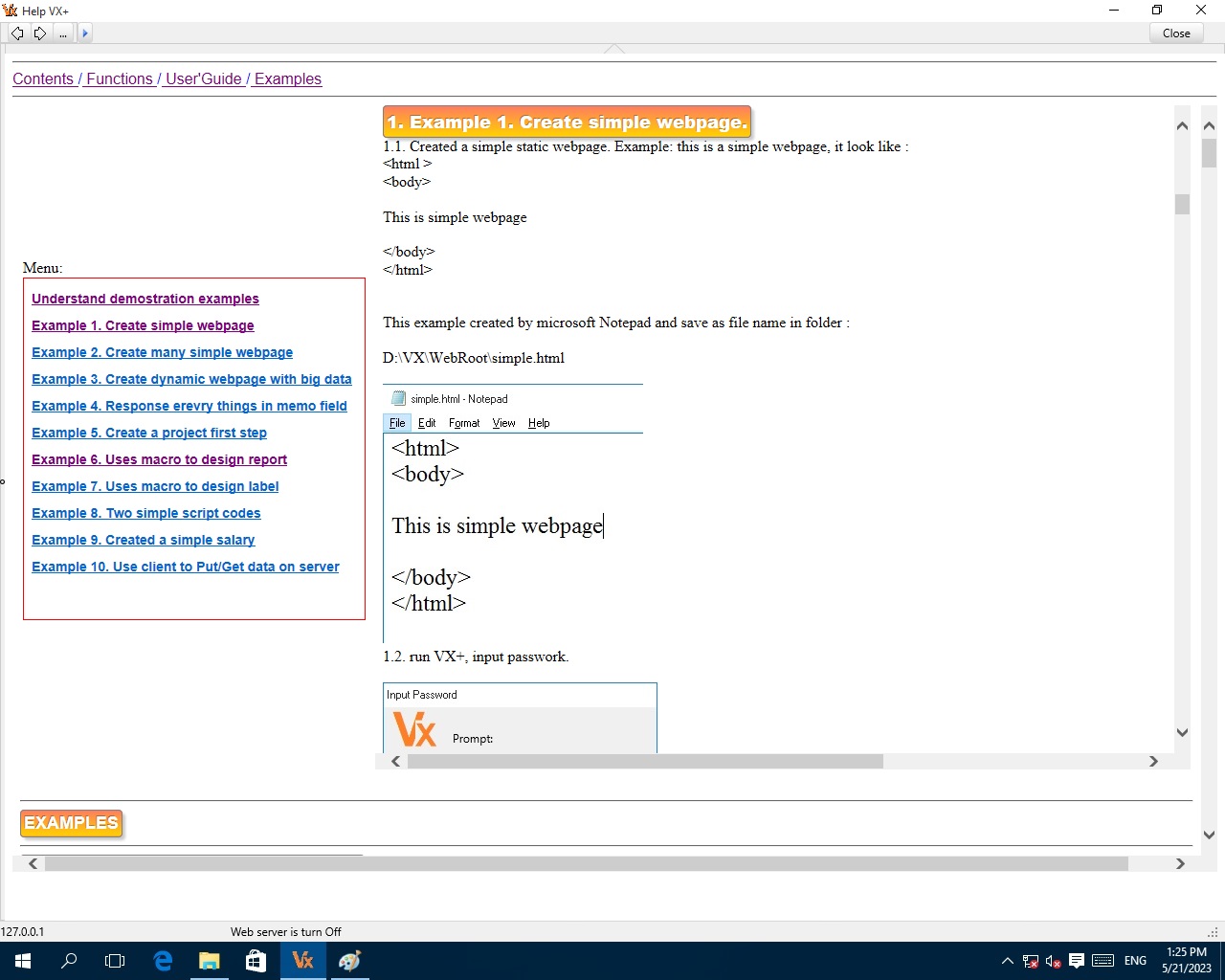Open Microsoft Edge from the taskbar
Image resolution: width=1225 pixels, height=980 pixels.
pos(163,961)
